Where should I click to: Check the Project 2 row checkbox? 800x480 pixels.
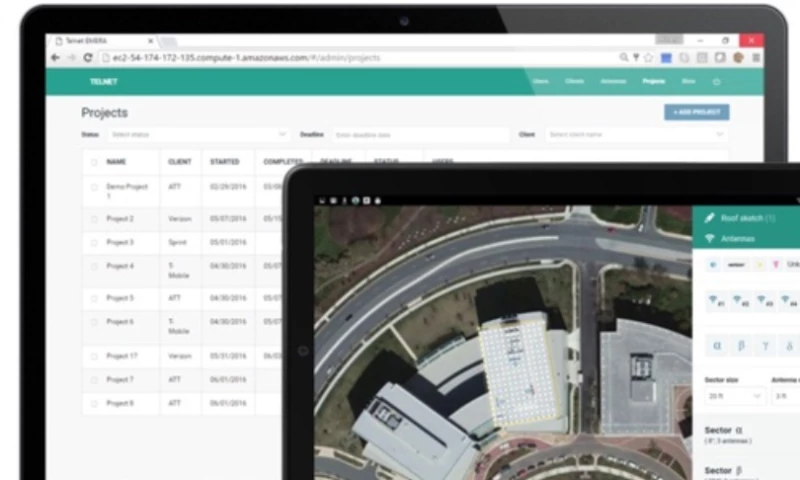pos(94,219)
